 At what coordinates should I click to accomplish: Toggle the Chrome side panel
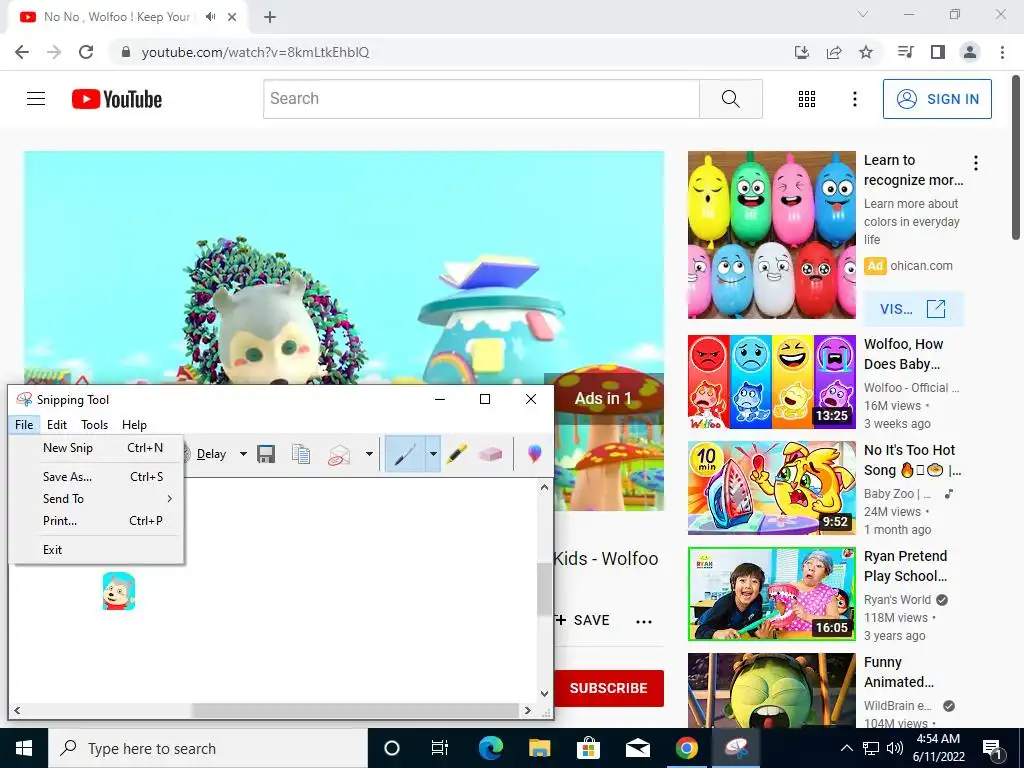(938, 52)
